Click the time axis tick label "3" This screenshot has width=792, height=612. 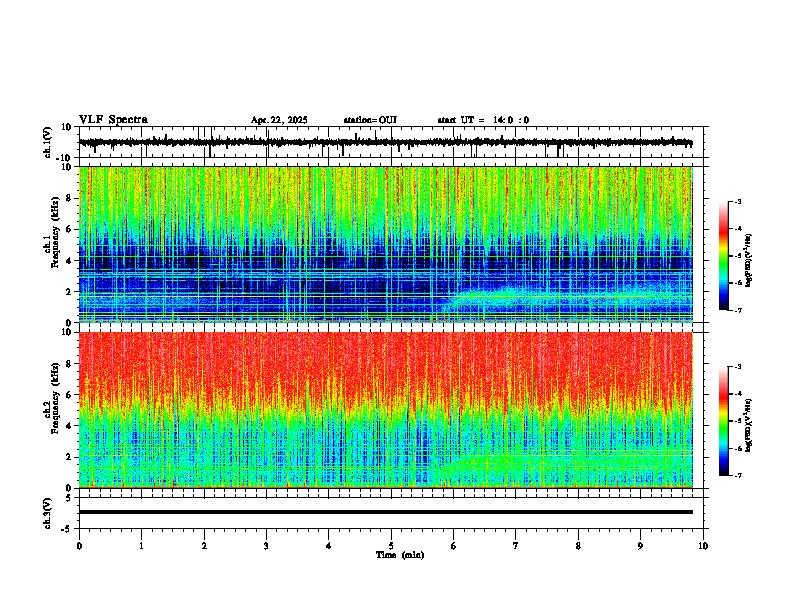[x=266, y=546]
